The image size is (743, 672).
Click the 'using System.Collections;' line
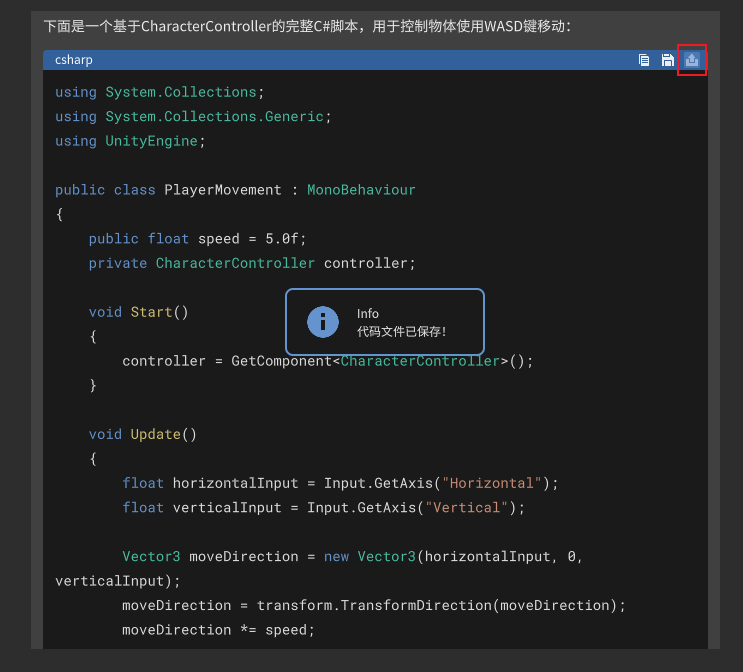point(160,92)
